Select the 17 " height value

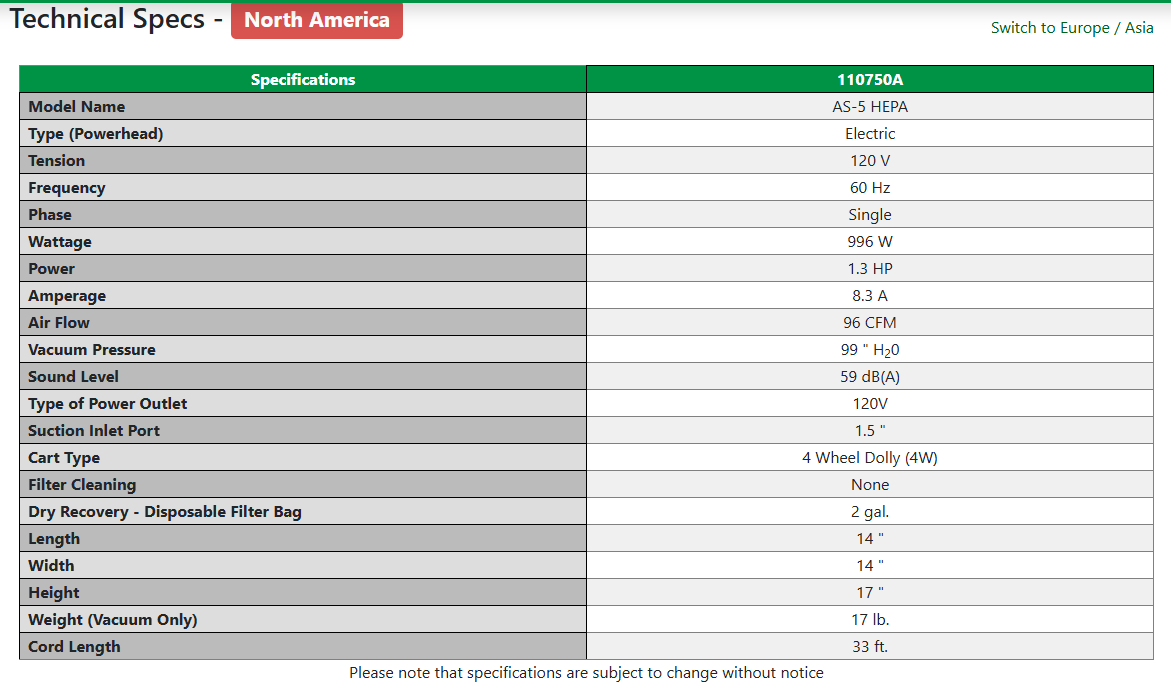point(870,592)
